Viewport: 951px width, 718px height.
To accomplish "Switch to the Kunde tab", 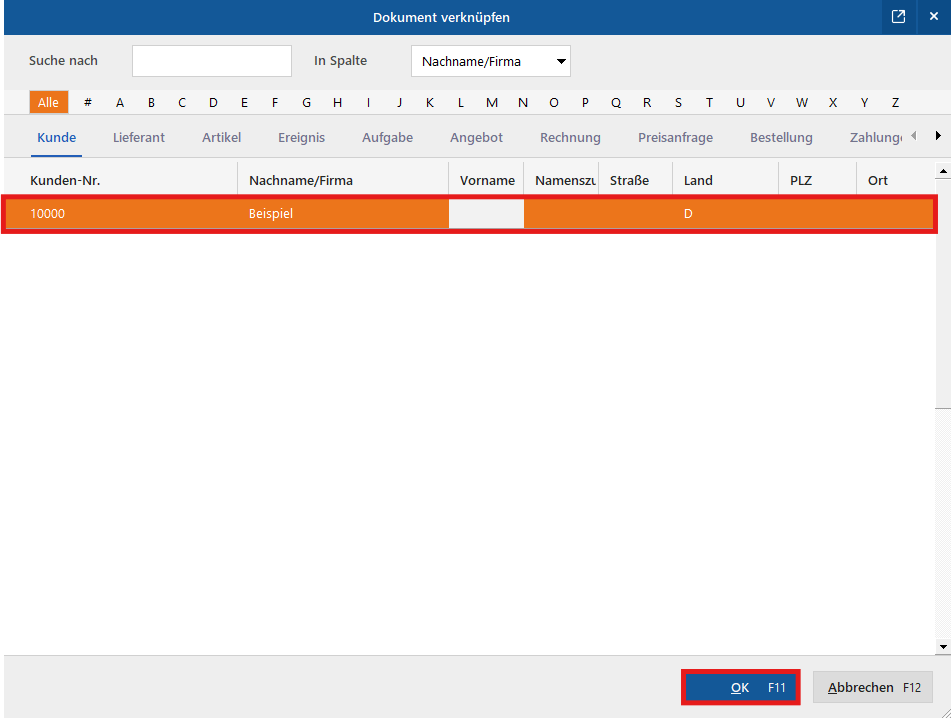I will click(56, 138).
